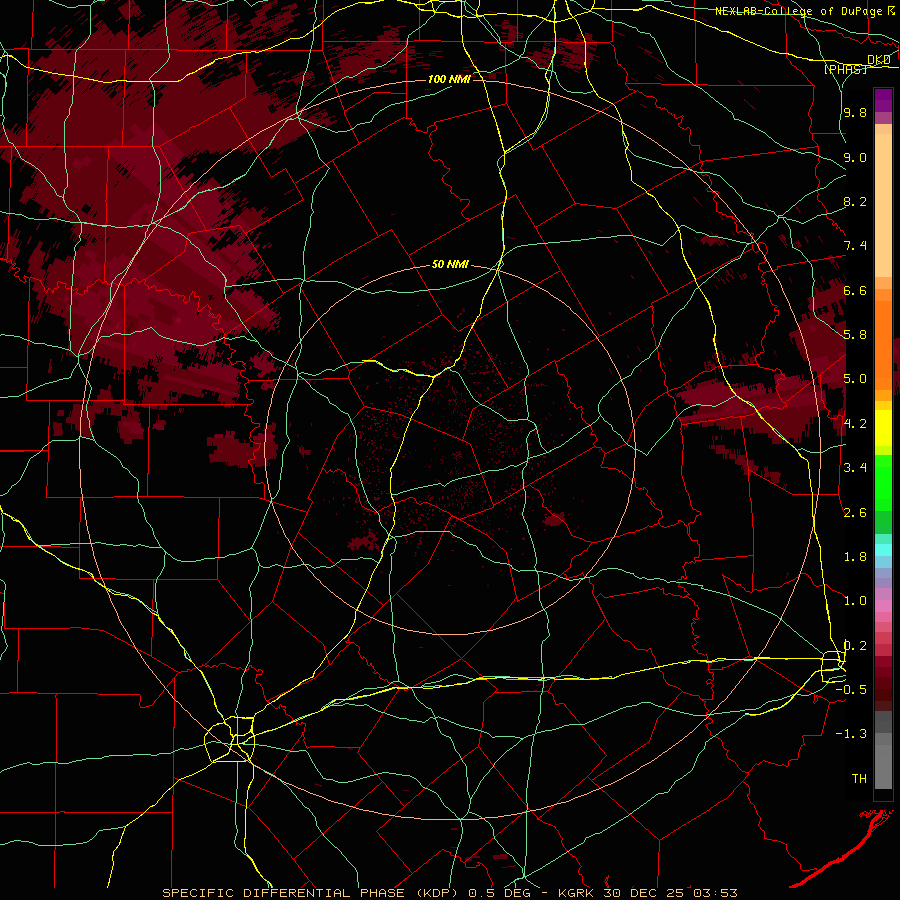Click the DKD product code label
The image size is (900, 900).
click(x=879, y=60)
